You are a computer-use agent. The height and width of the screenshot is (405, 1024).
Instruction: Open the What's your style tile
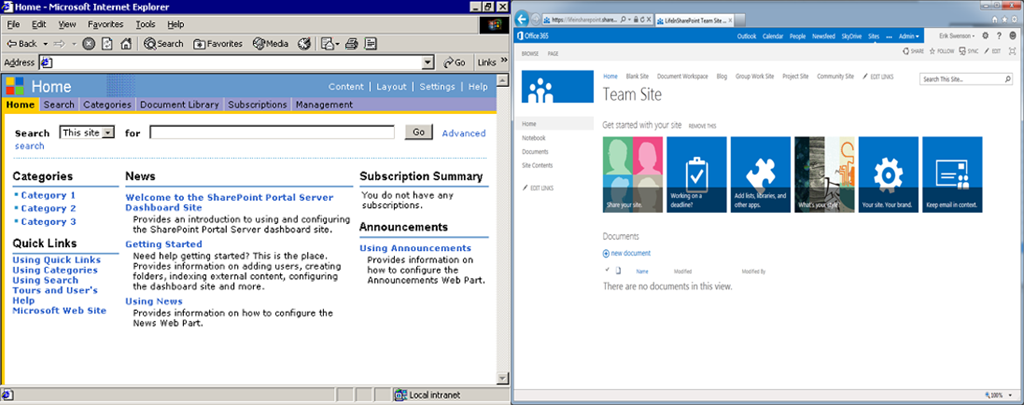(x=825, y=174)
